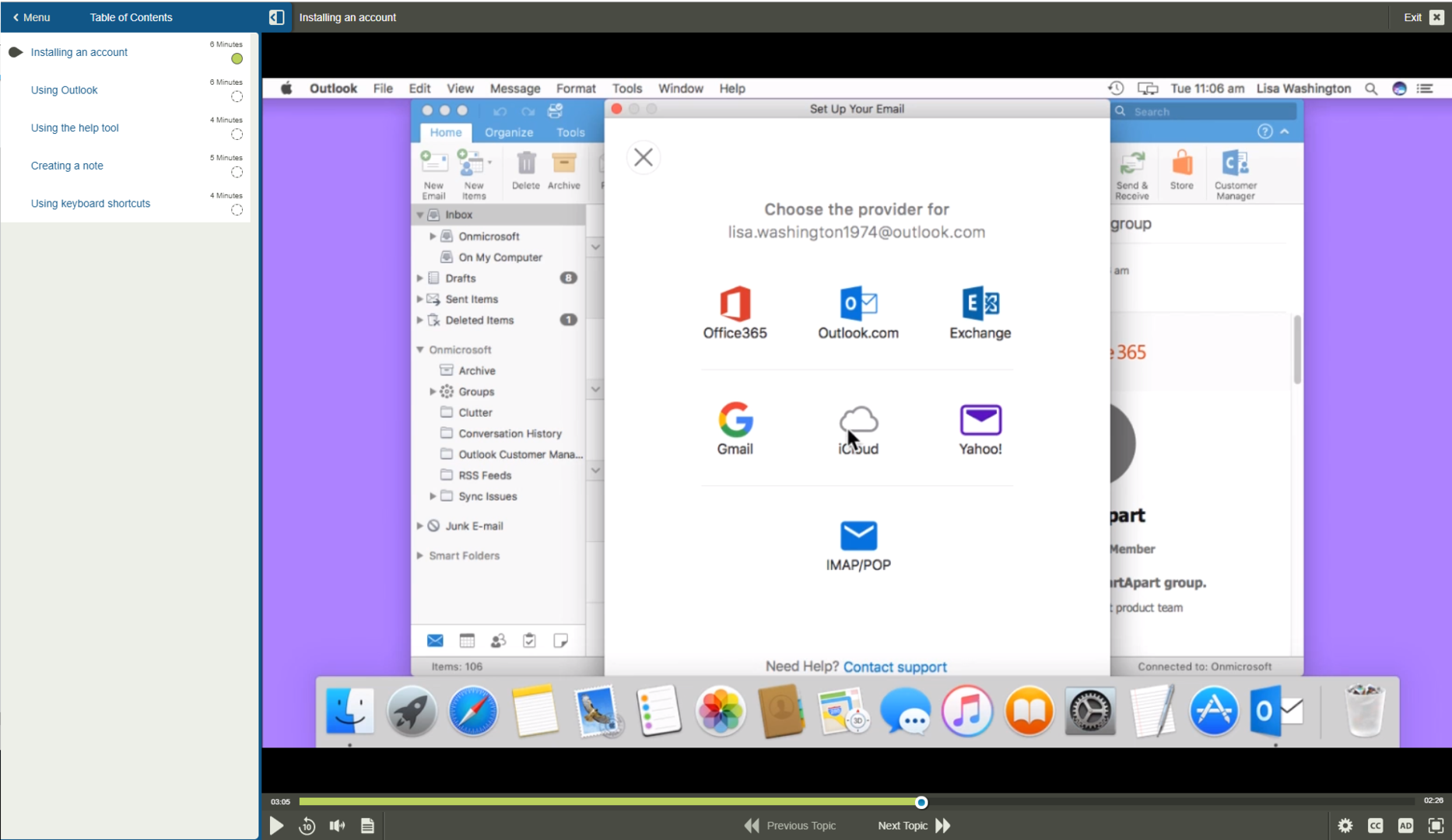The height and width of the screenshot is (840, 1452).
Task: Mute the player volume
Action: tap(337, 826)
